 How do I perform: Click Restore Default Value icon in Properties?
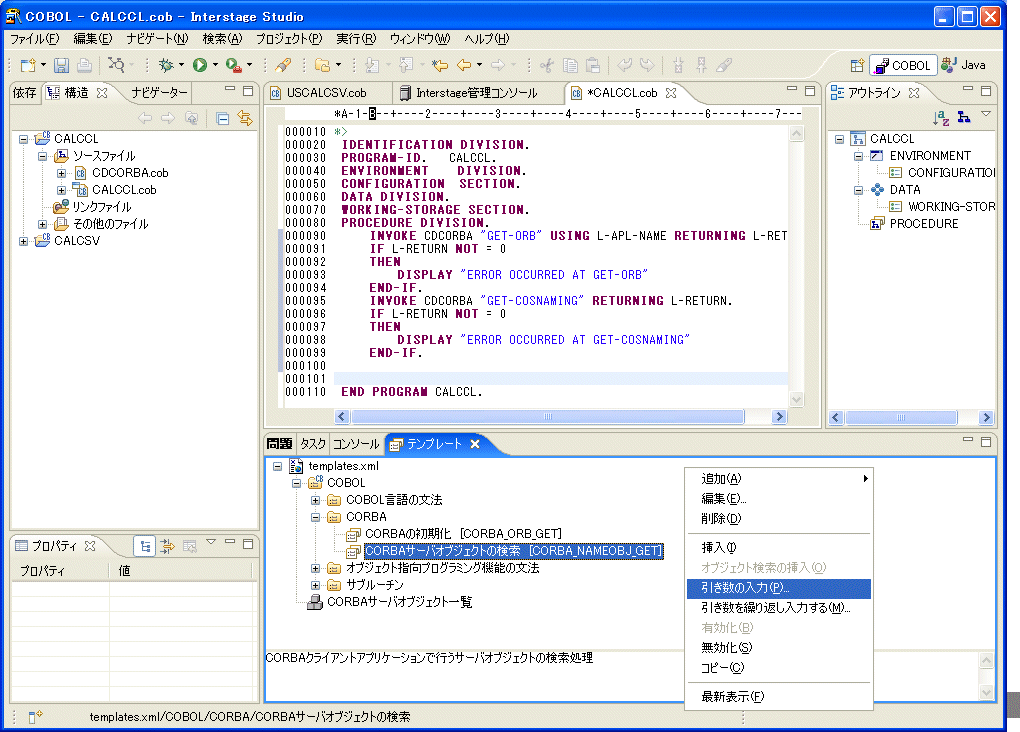click(x=189, y=547)
